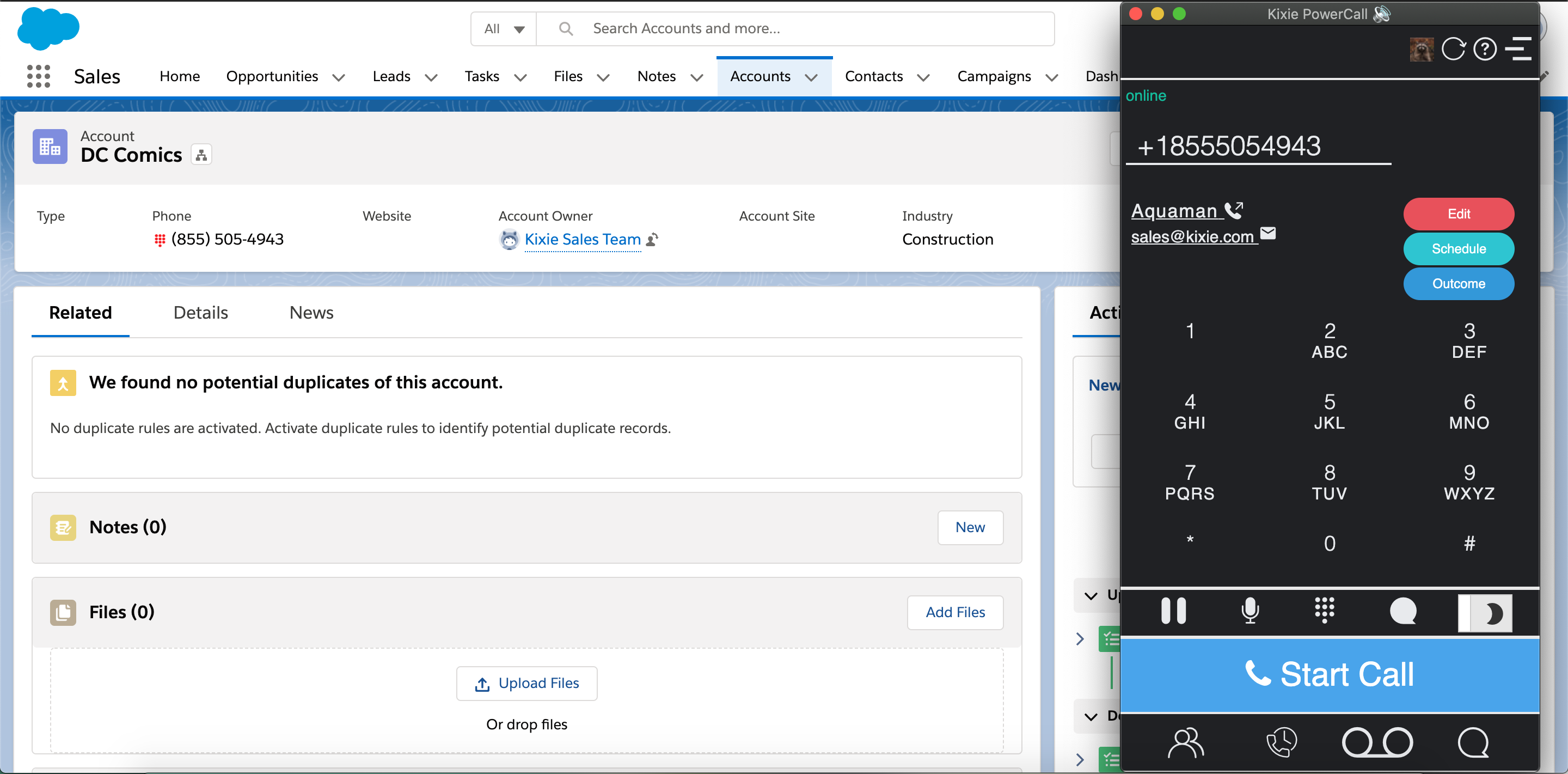Toggle Kixie dark mode moon switch
This screenshot has height=774, width=1568.
(1485, 613)
